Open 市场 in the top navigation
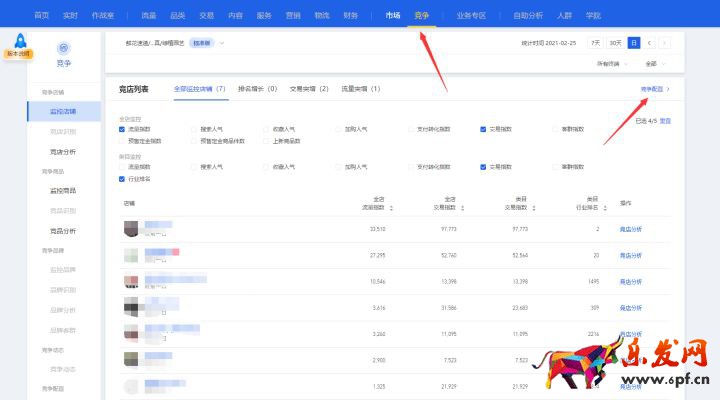Screen dimensions: 720x400 coord(393,15)
